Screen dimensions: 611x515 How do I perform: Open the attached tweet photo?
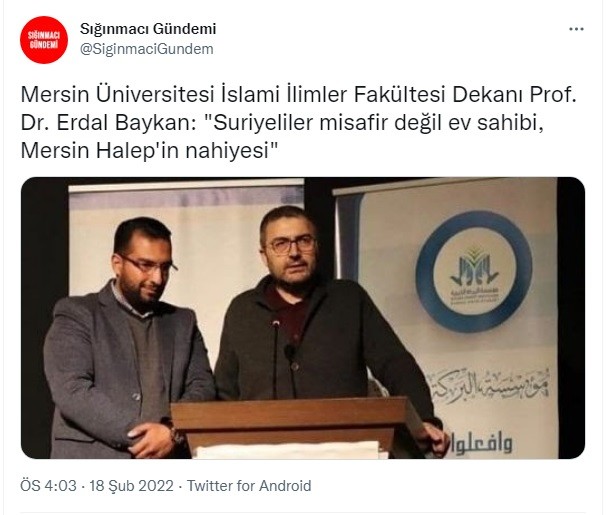303,318
